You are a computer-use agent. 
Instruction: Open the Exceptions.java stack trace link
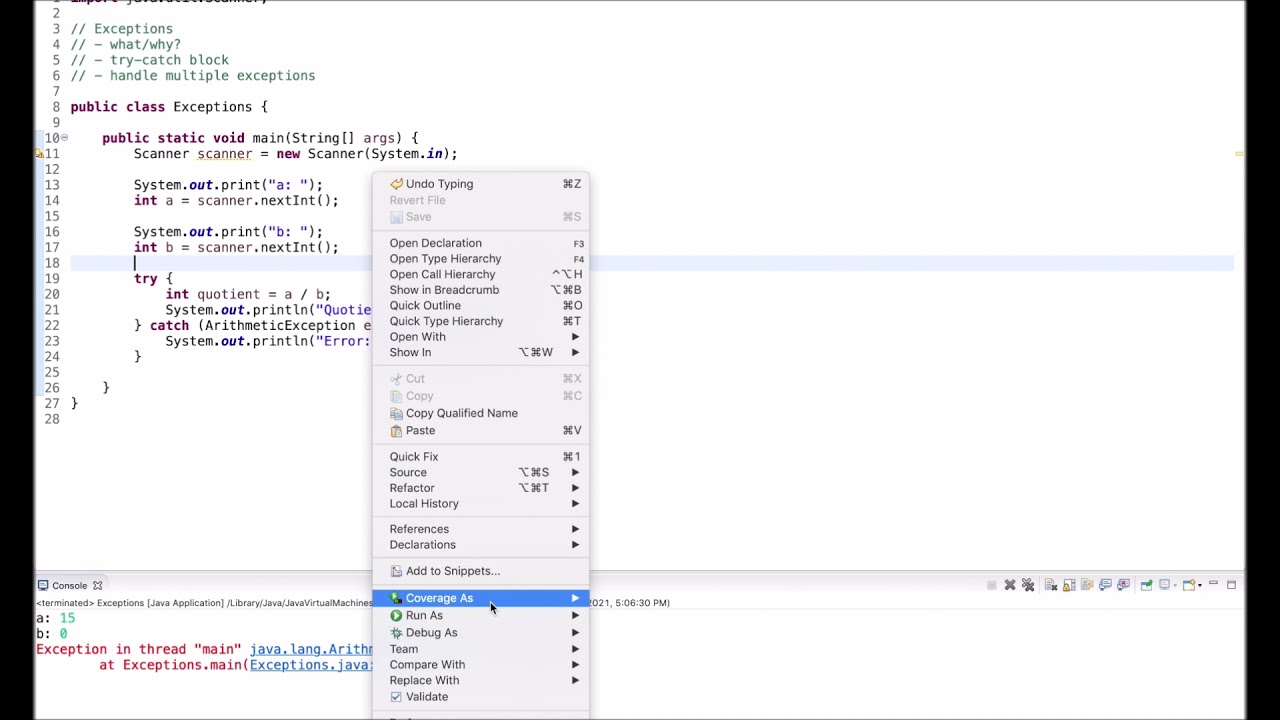[x=311, y=665]
